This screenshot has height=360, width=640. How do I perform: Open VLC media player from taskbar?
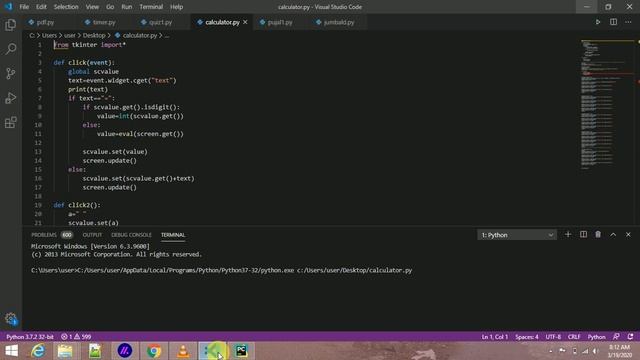183,351
